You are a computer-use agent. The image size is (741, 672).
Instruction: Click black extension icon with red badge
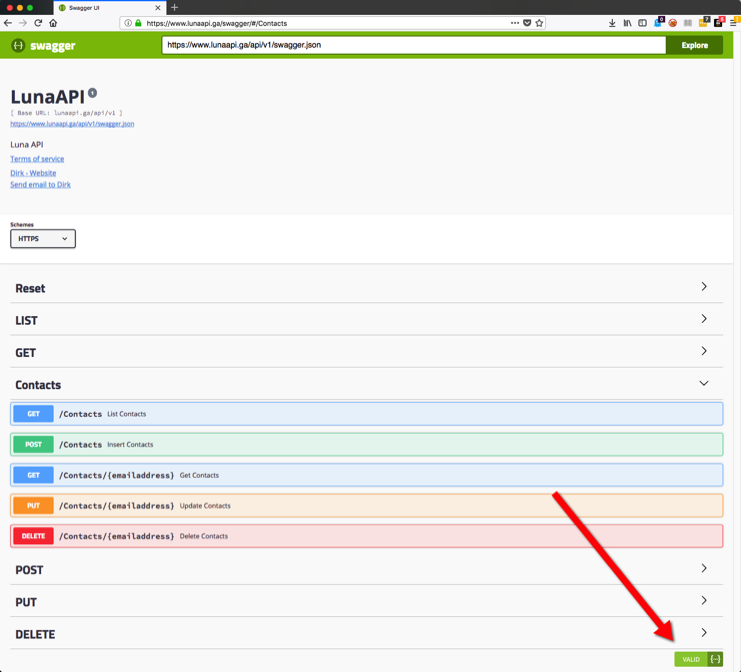click(x=719, y=22)
